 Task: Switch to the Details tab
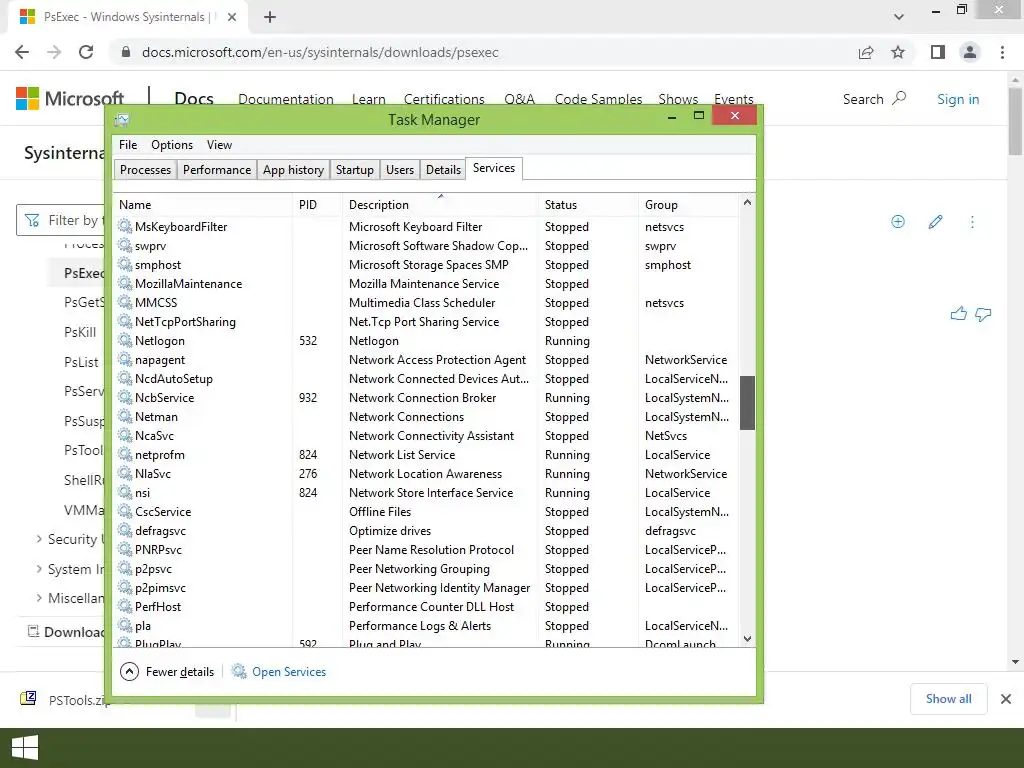(x=443, y=170)
